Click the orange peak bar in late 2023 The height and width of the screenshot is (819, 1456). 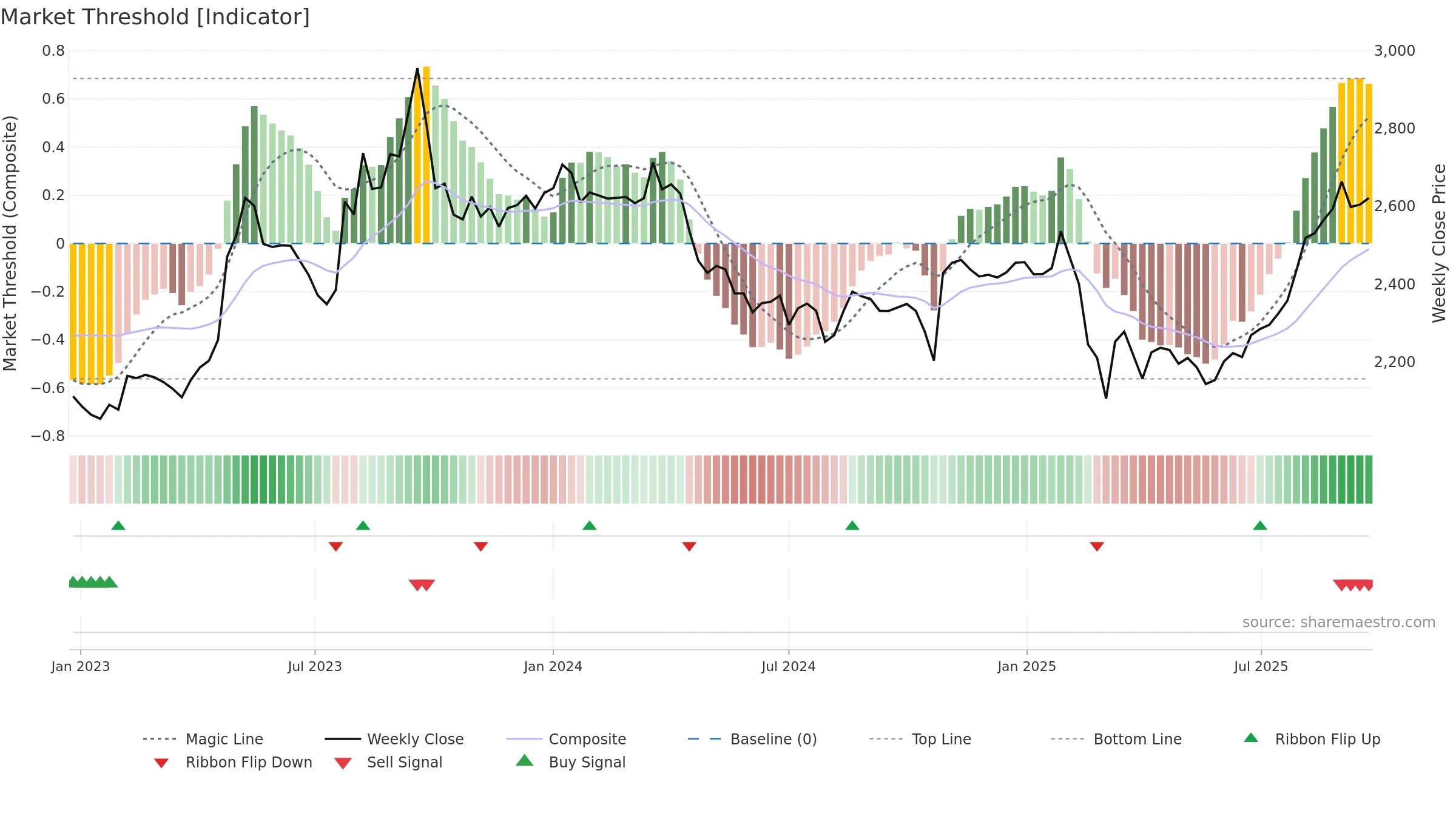[426, 155]
